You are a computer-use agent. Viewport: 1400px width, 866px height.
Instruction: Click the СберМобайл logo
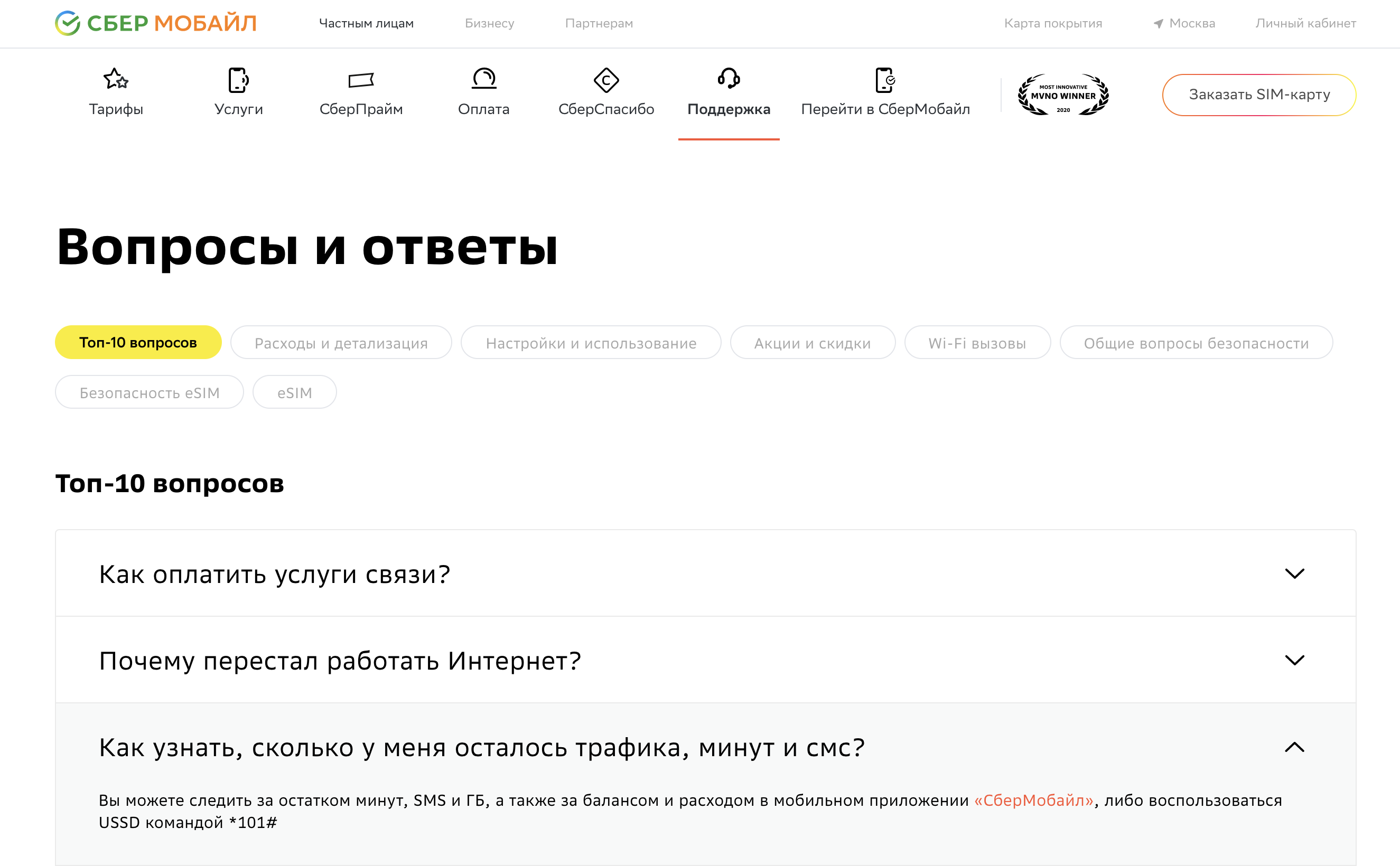tap(155, 23)
